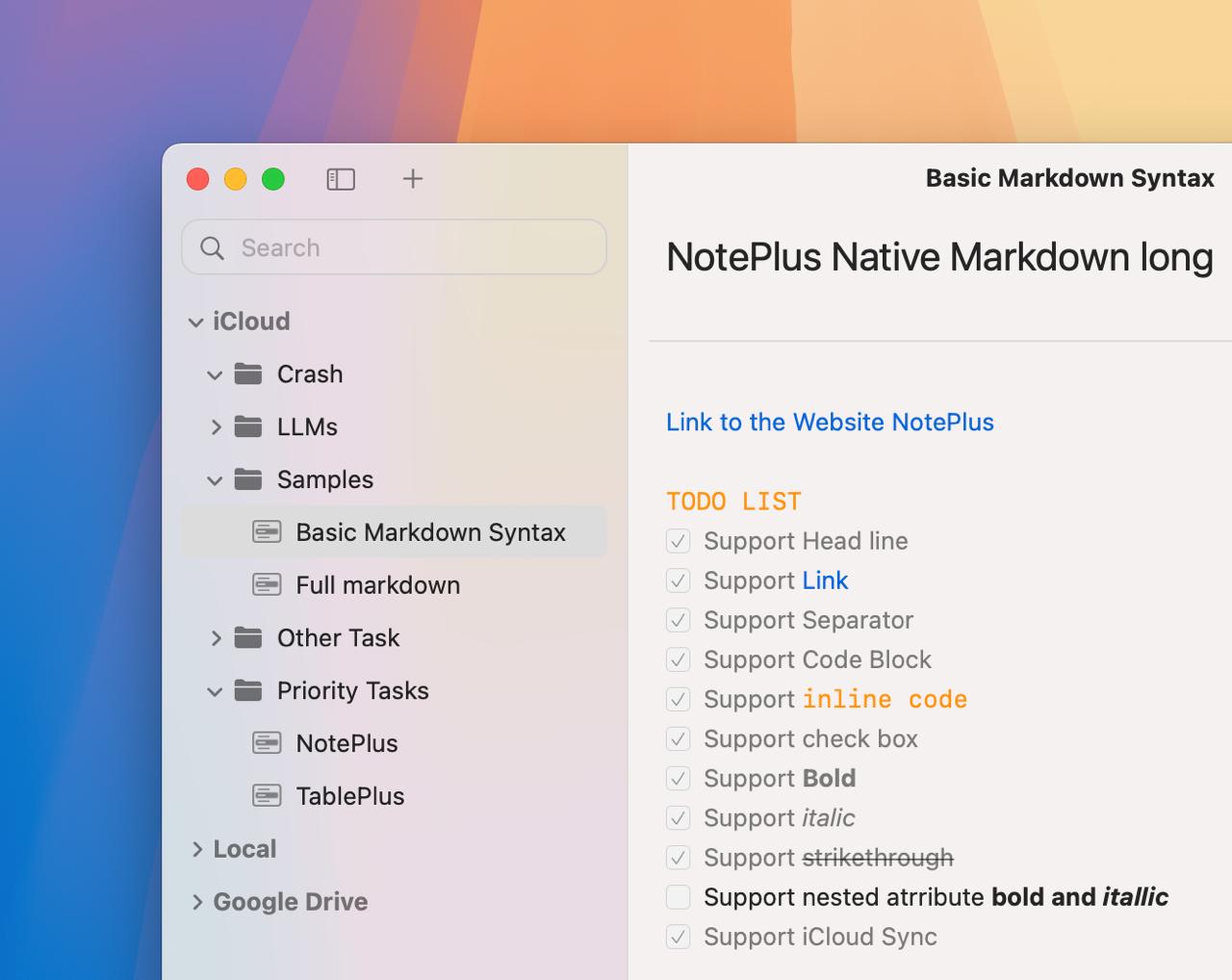Expand the Other Task folder chevron
1232x980 pixels.
216,637
